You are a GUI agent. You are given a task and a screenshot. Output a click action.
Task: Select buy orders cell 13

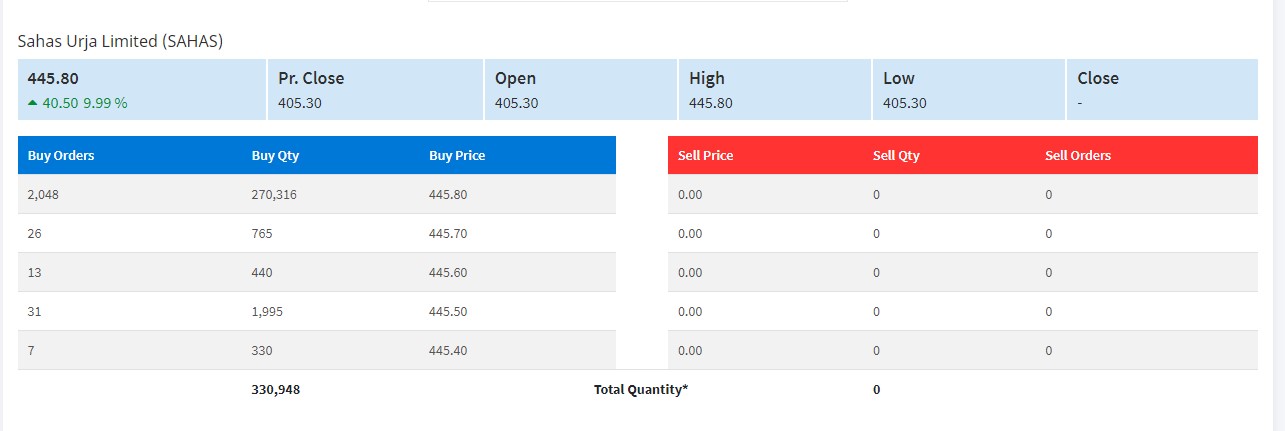click(35, 273)
